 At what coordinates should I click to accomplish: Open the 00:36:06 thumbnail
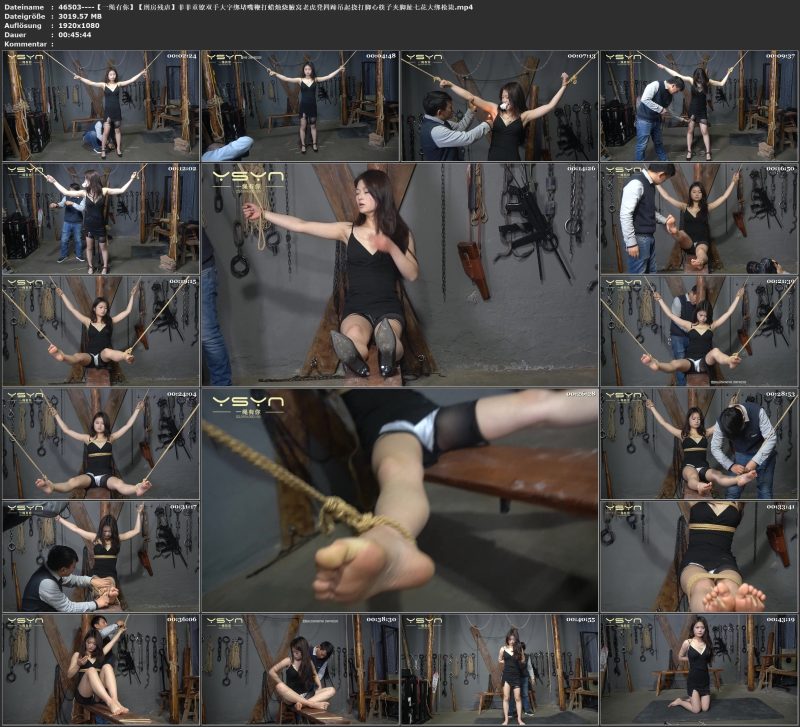(x=100, y=668)
